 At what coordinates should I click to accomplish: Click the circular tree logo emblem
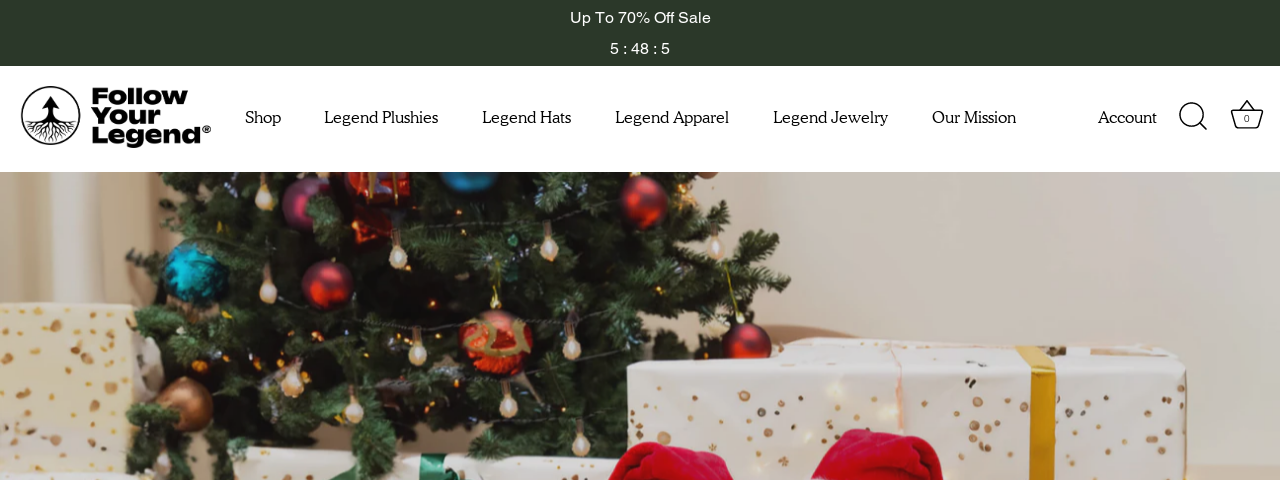point(50,116)
